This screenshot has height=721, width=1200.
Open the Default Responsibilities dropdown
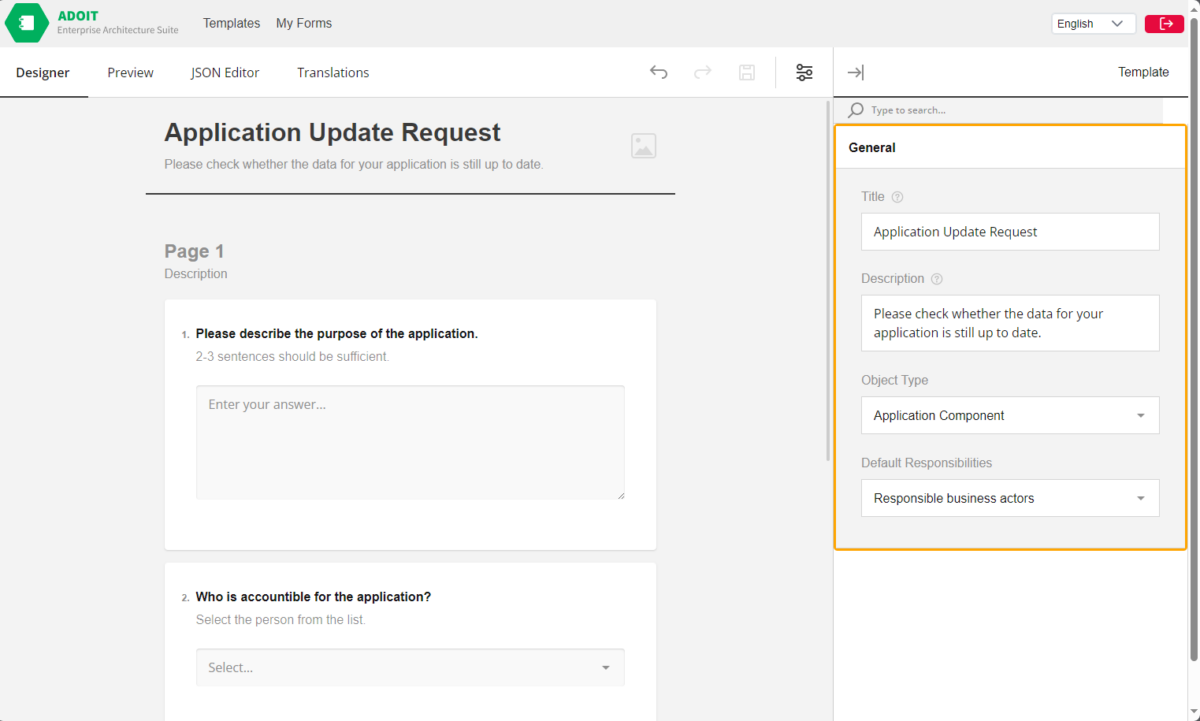coord(1139,498)
